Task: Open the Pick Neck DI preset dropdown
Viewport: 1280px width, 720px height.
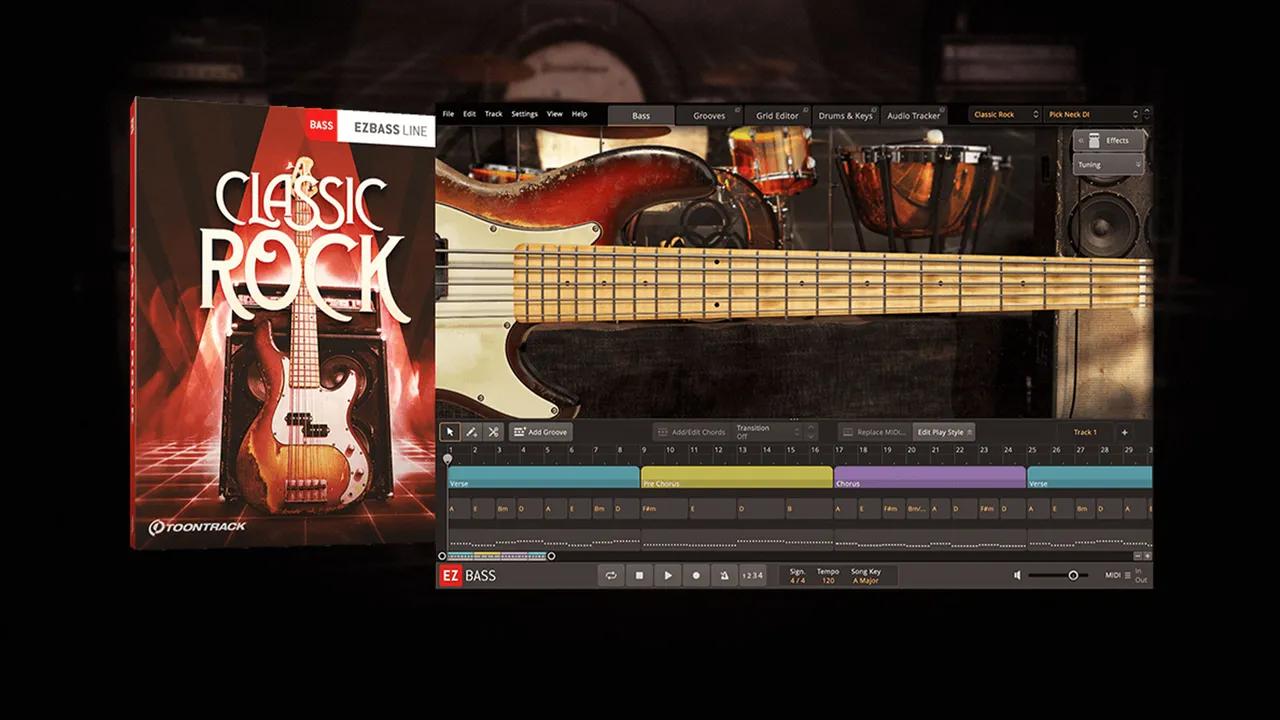Action: tap(1092, 115)
